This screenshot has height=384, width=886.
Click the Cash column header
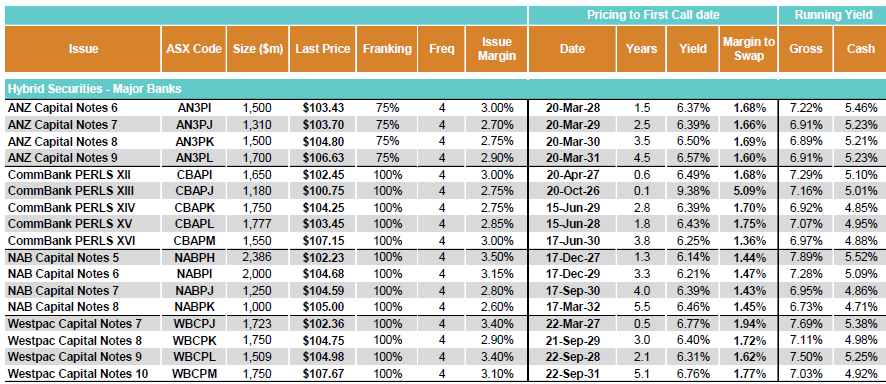point(861,49)
